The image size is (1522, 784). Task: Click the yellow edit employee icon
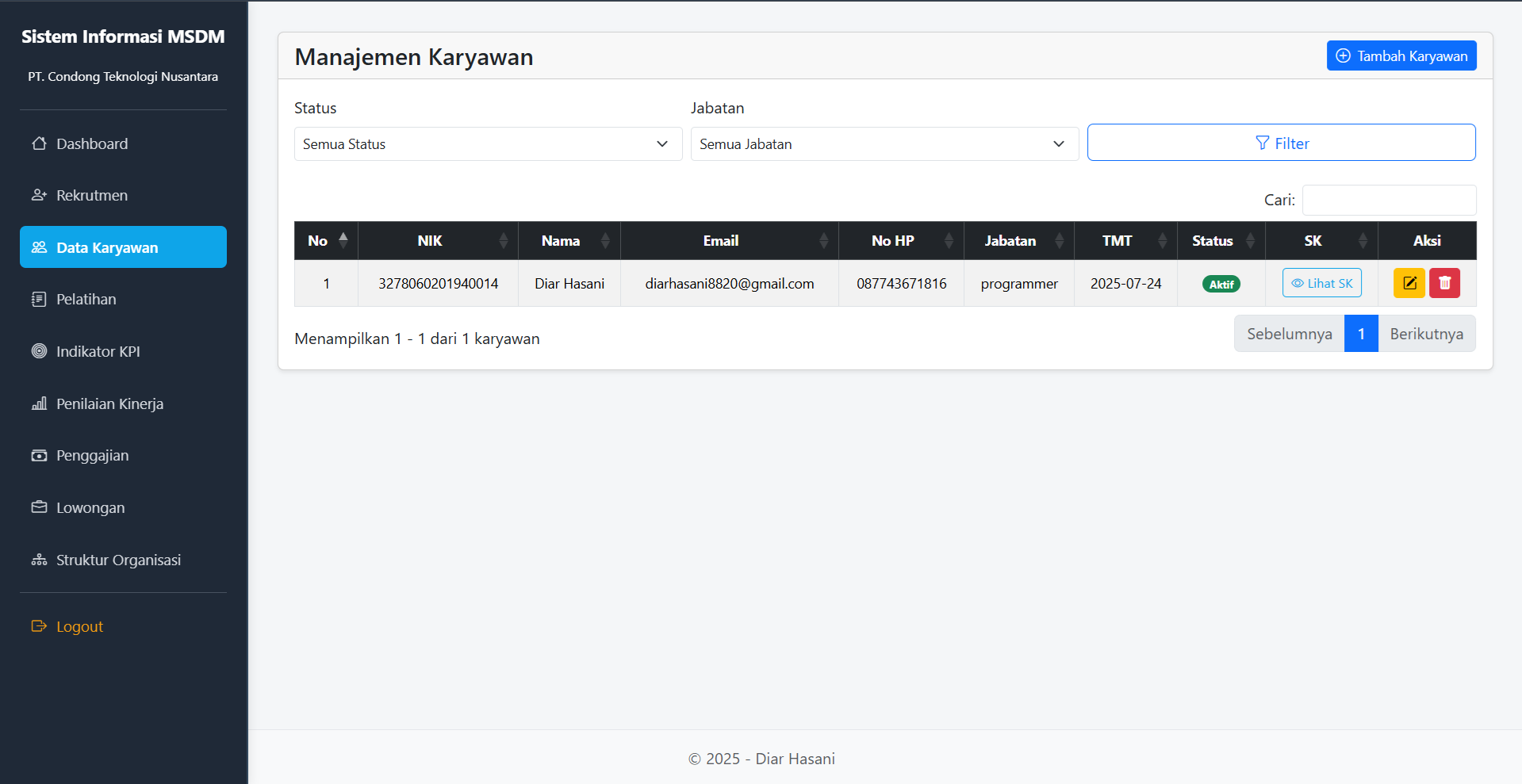pos(1409,283)
